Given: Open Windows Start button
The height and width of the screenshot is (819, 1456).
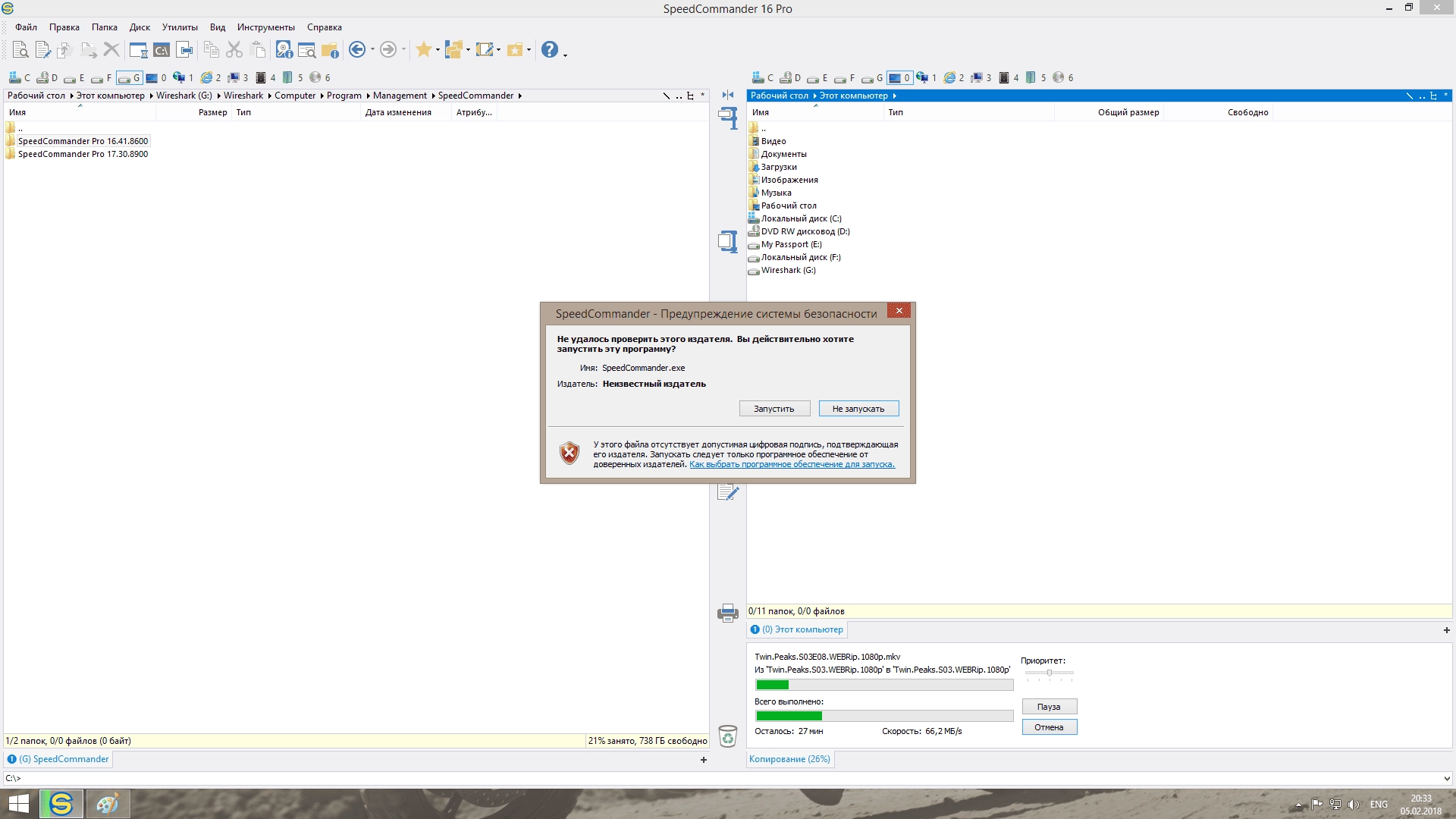Looking at the screenshot, I should (x=19, y=804).
